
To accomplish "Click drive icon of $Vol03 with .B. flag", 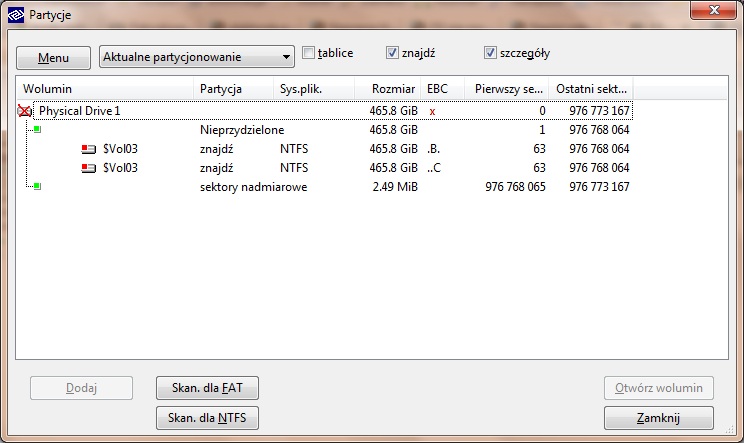I will pos(89,149).
